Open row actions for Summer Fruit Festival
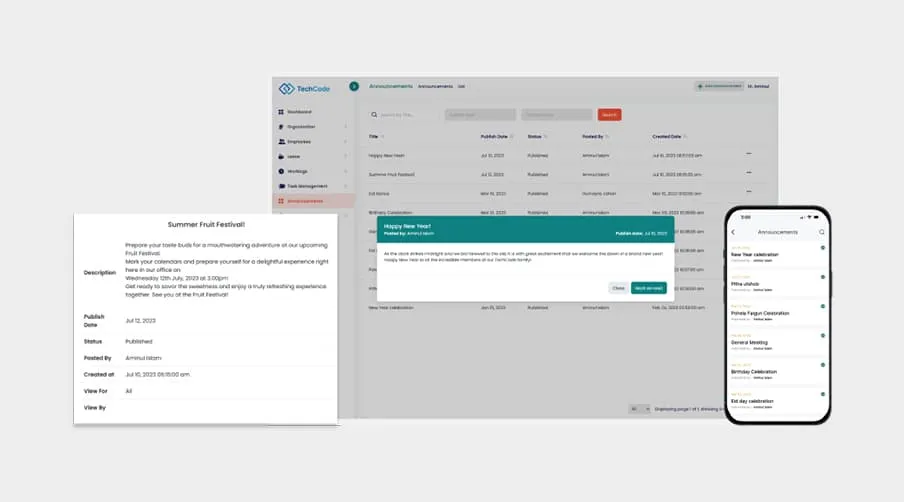This screenshot has height=502, width=904. [x=749, y=173]
